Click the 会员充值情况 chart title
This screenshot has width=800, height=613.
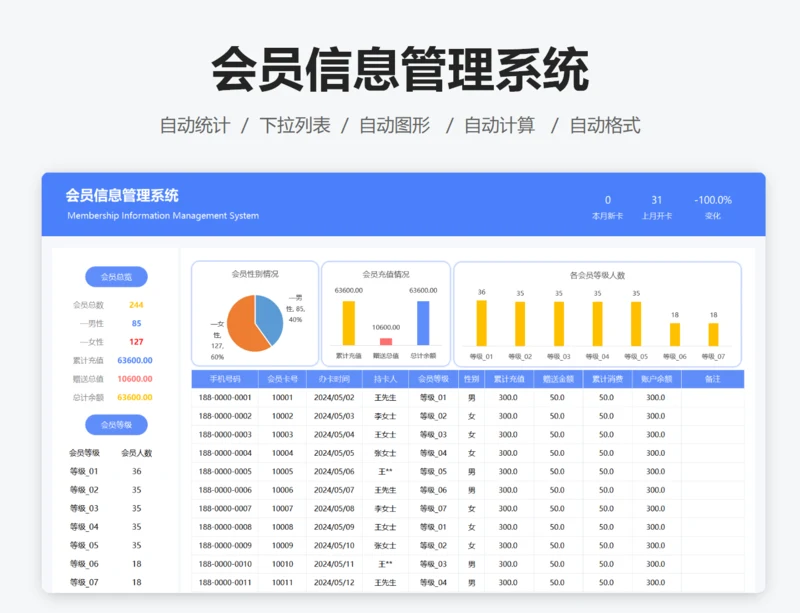(386, 275)
